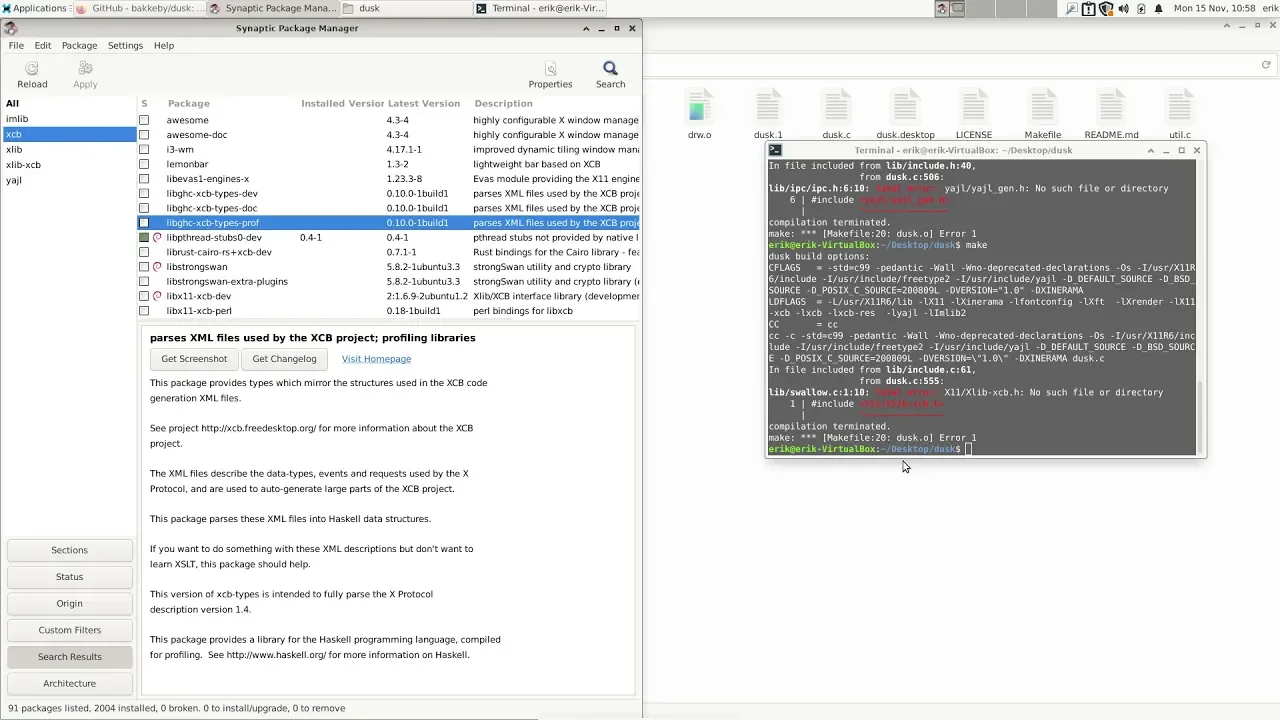Open the Settings menu
This screenshot has height=720, width=1280.
pyautogui.click(x=125, y=45)
